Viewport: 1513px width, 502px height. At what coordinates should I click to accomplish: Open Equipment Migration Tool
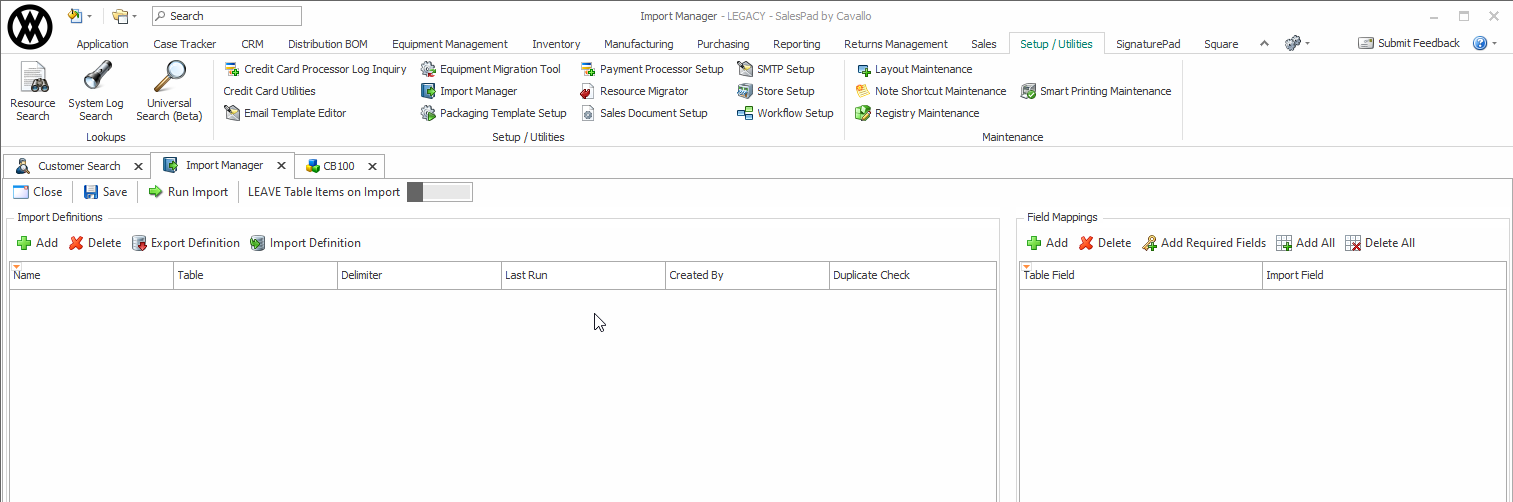click(490, 69)
